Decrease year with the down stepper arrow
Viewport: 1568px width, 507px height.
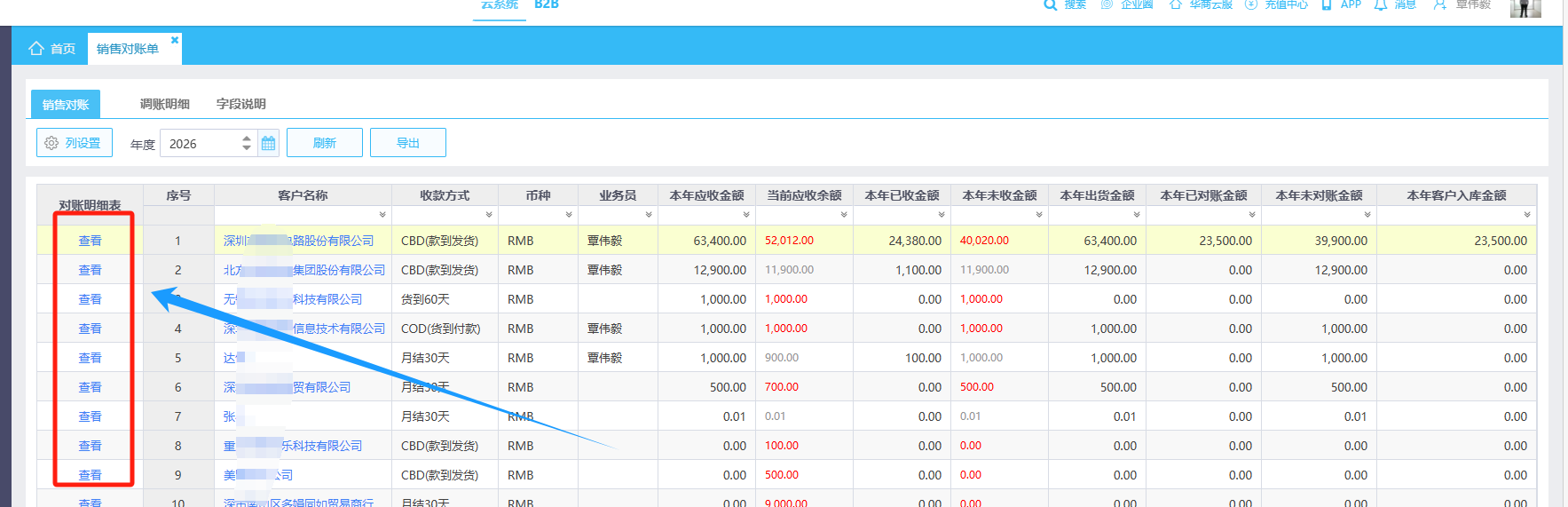tap(247, 148)
